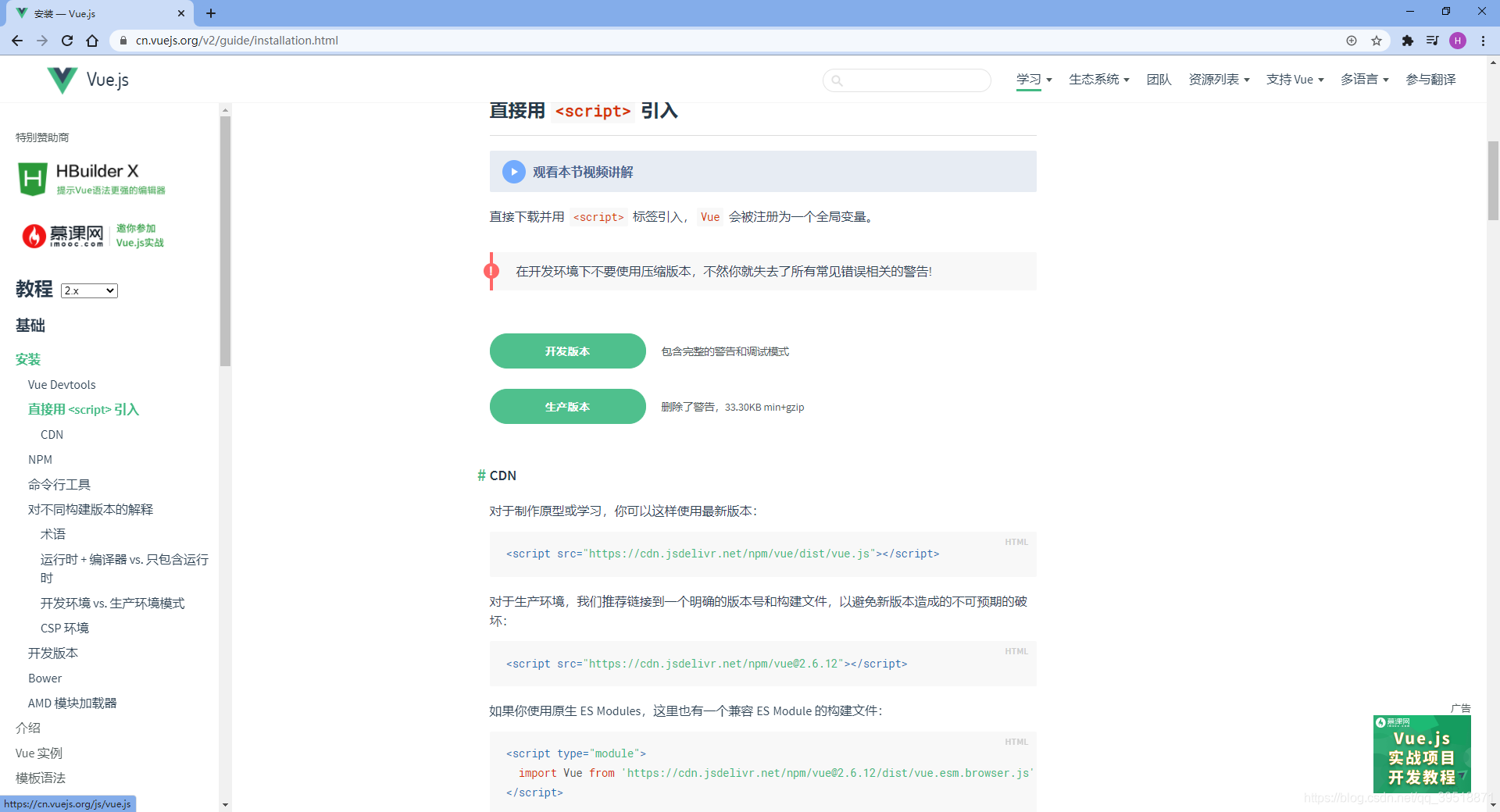This screenshot has width=1500, height=812.
Task: Open Chrome three-dot menu
Action: point(1483,41)
